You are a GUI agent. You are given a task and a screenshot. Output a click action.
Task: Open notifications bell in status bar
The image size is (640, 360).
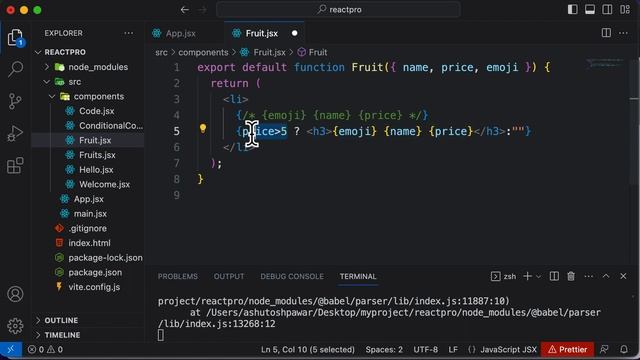[x=624, y=349]
